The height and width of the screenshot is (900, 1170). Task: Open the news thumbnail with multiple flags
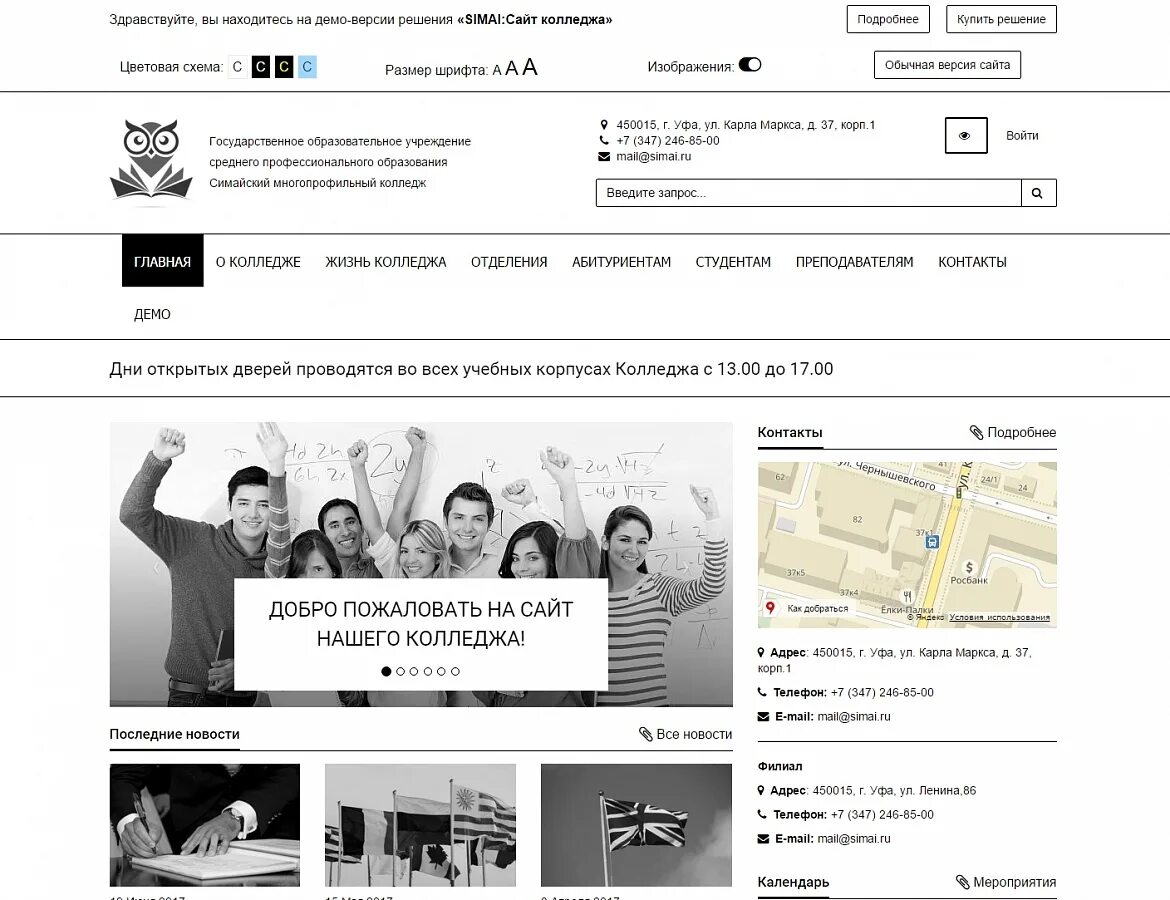[x=420, y=825]
